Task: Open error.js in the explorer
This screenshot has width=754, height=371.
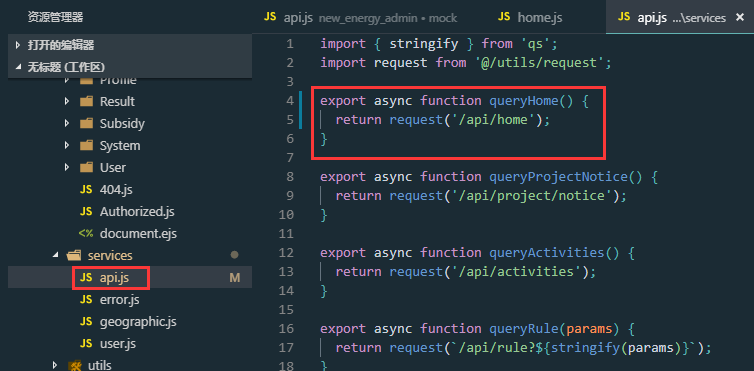Action: (120, 300)
